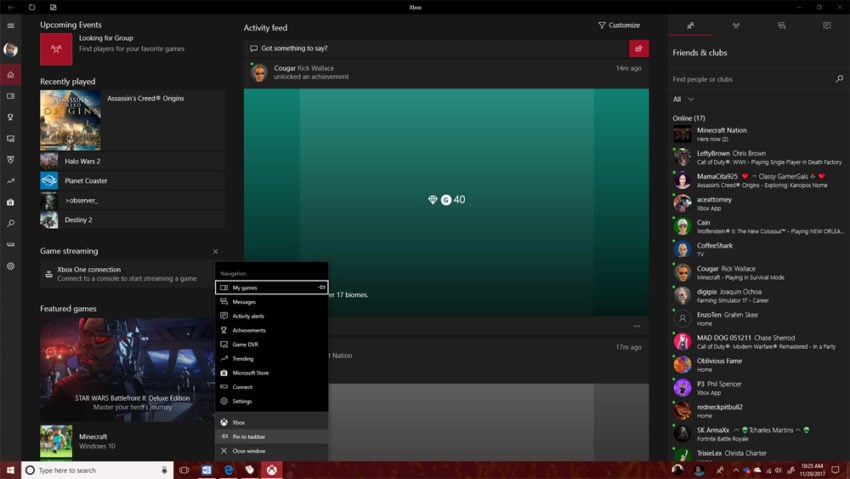The height and width of the screenshot is (479, 850).
Task: Click the back arrow in title bar
Action: click(10, 7)
